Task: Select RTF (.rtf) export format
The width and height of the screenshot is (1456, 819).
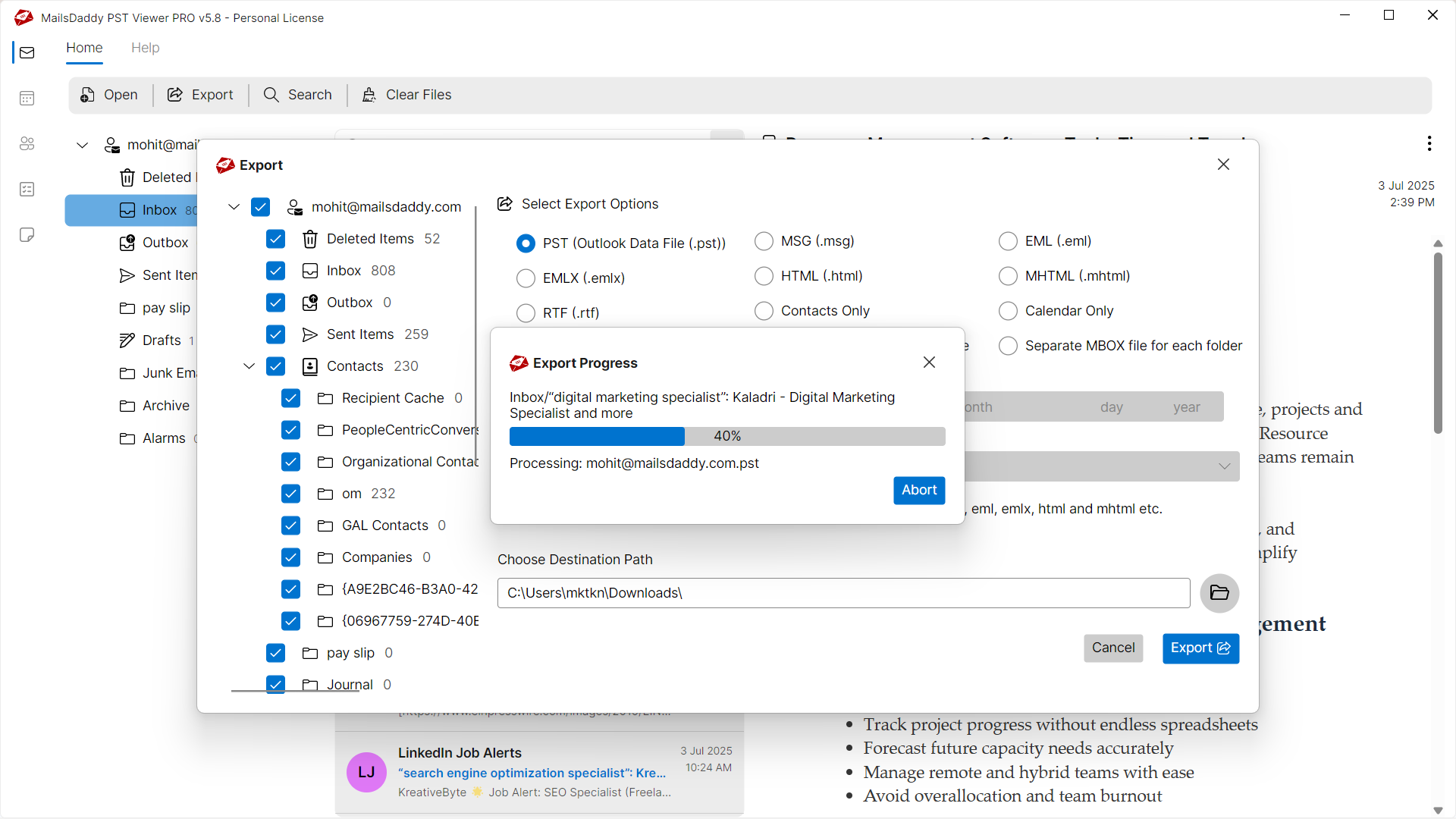Action: pyautogui.click(x=525, y=313)
